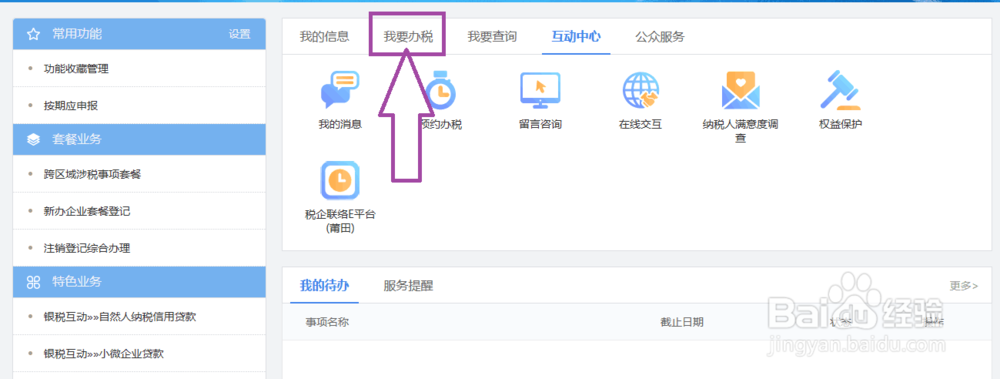Viewport: 1000px width, 379px height.
Task: Switch to the 我要查询 tab
Action: click(x=492, y=36)
